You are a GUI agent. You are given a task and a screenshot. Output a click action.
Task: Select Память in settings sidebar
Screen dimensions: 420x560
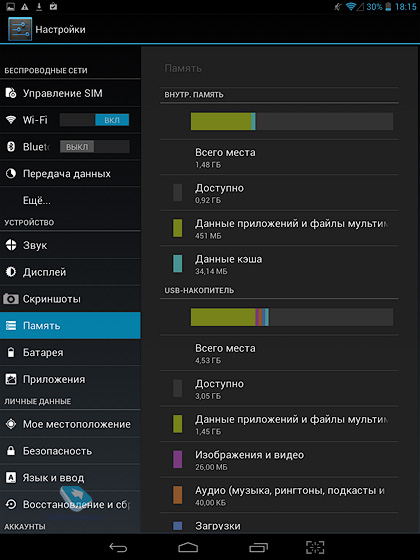tap(70, 325)
